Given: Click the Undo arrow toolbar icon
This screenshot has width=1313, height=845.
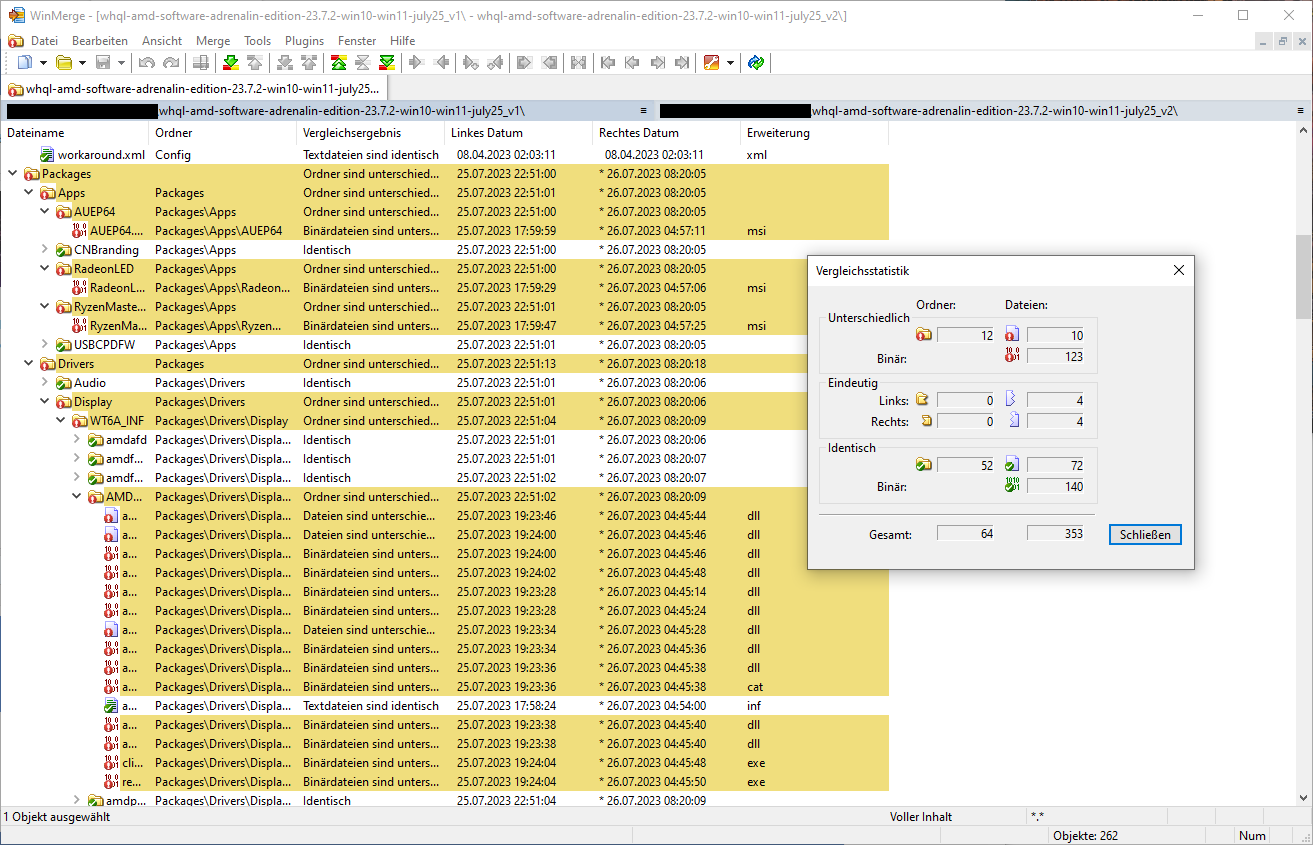Looking at the screenshot, I should (147, 63).
